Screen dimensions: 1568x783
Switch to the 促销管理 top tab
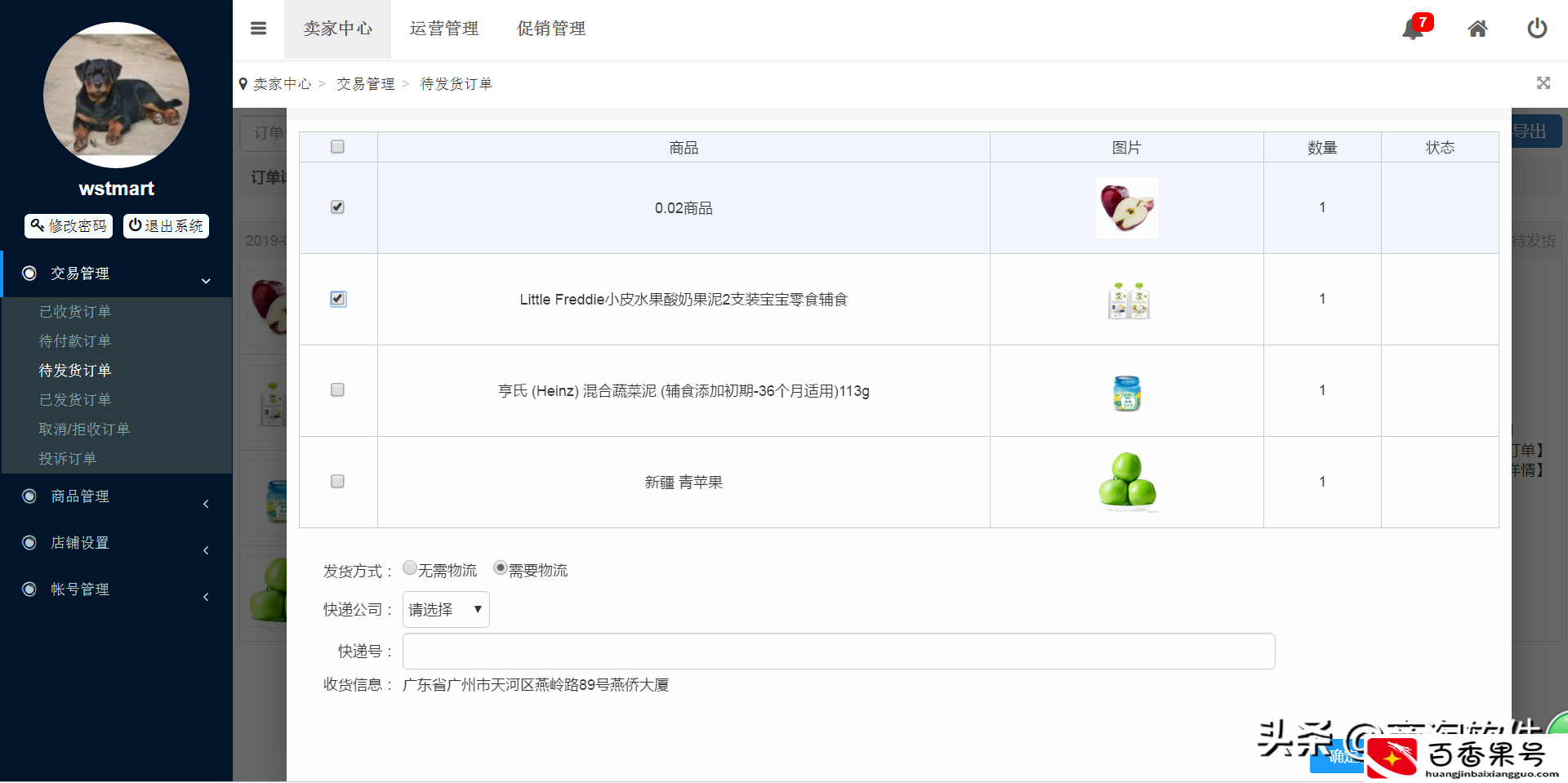pos(551,29)
